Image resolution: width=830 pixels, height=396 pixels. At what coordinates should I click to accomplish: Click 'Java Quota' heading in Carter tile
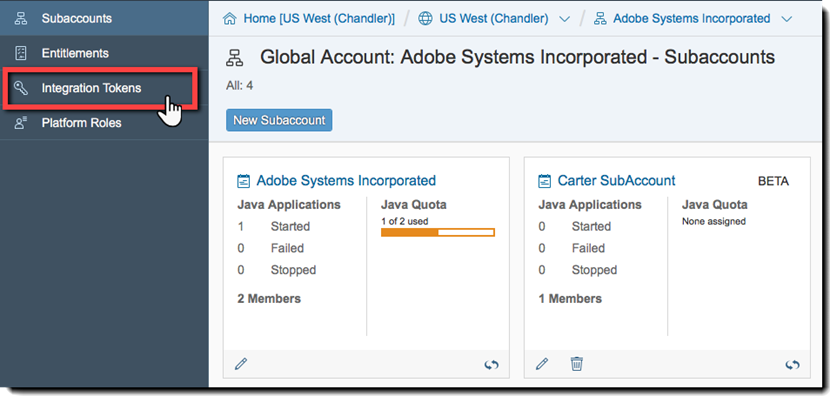(715, 205)
